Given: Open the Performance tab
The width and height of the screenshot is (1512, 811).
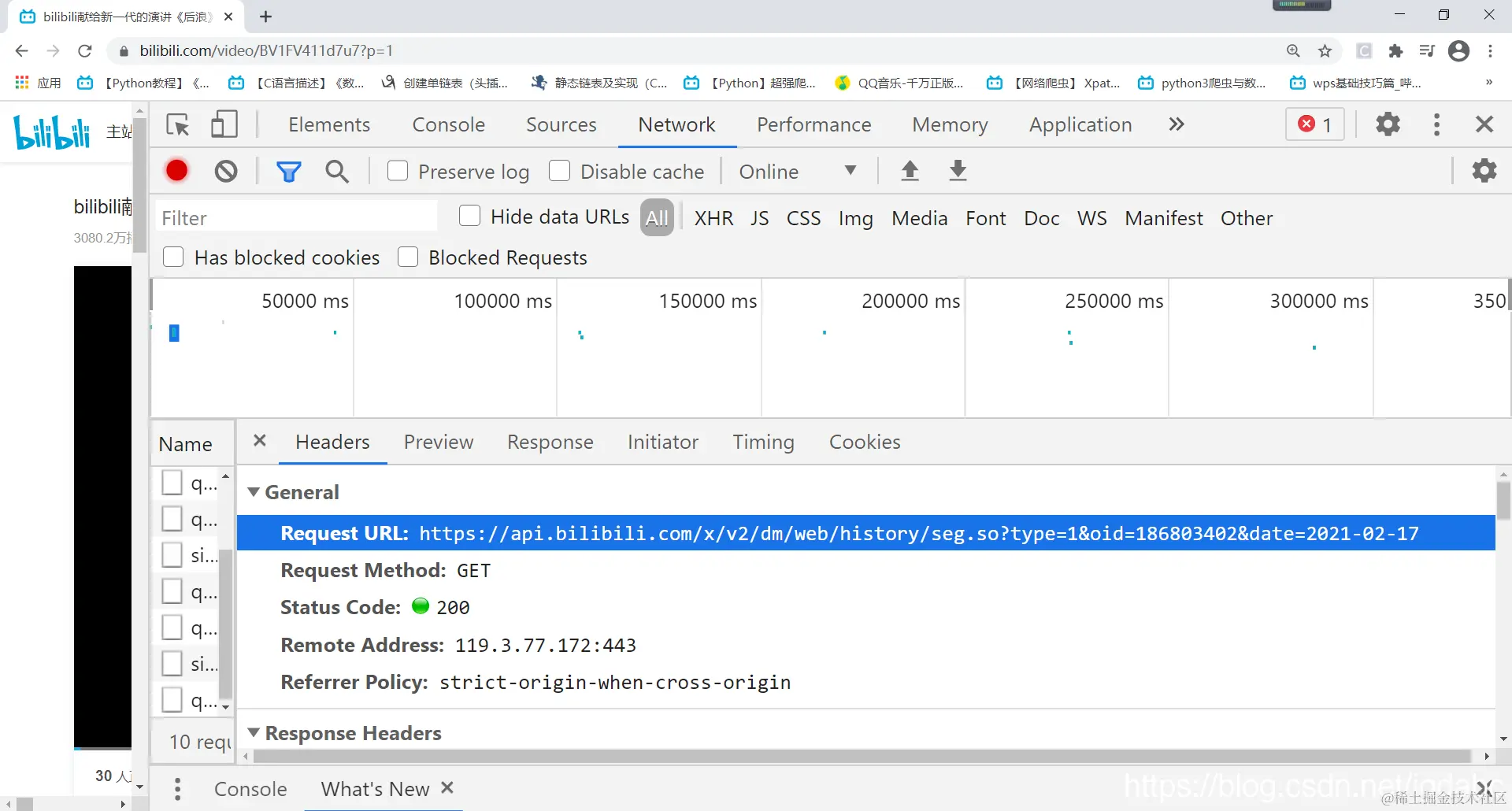Looking at the screenshot, I should click(x=814, y=124).
